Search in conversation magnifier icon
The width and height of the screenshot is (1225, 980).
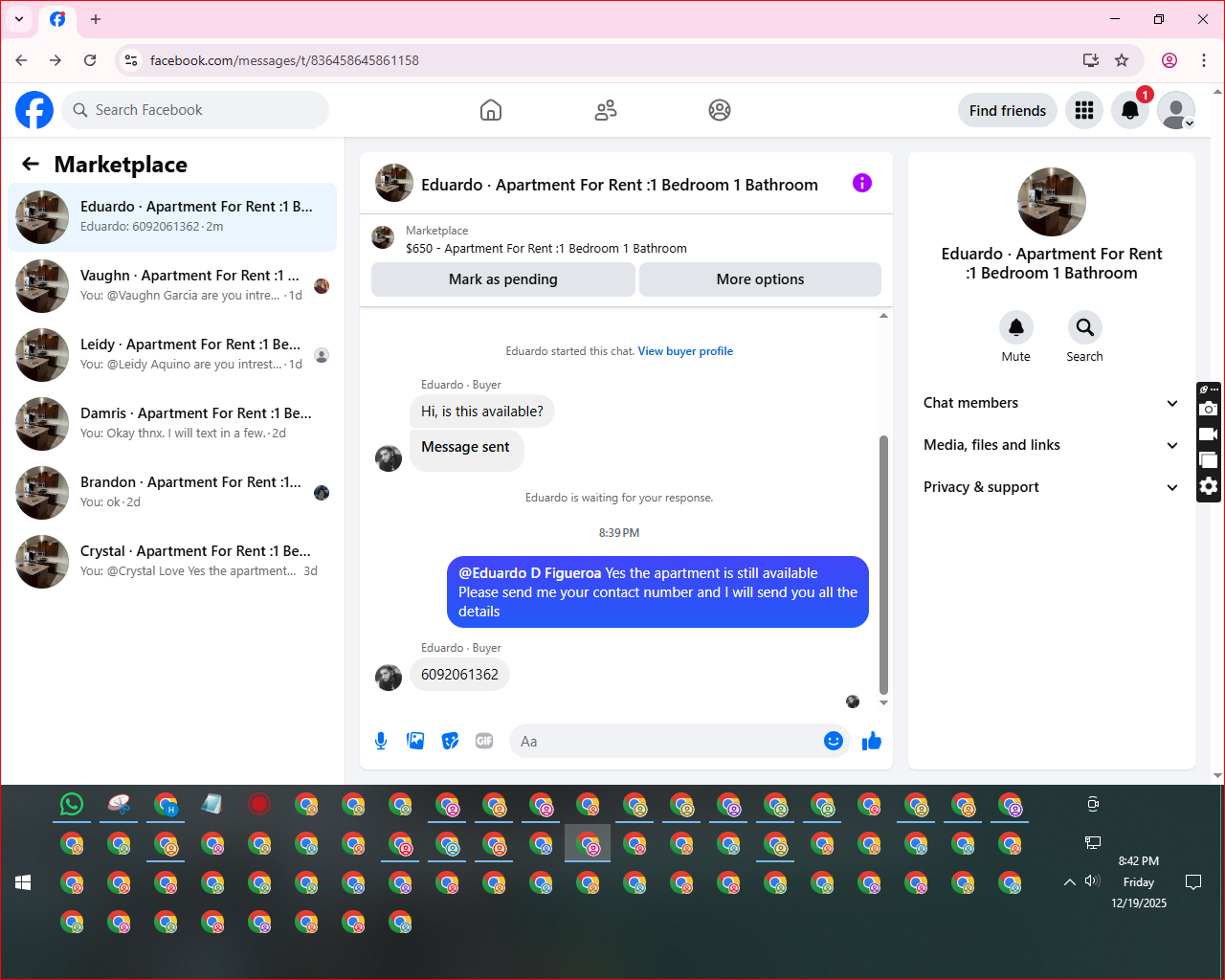pos(1085,327)
